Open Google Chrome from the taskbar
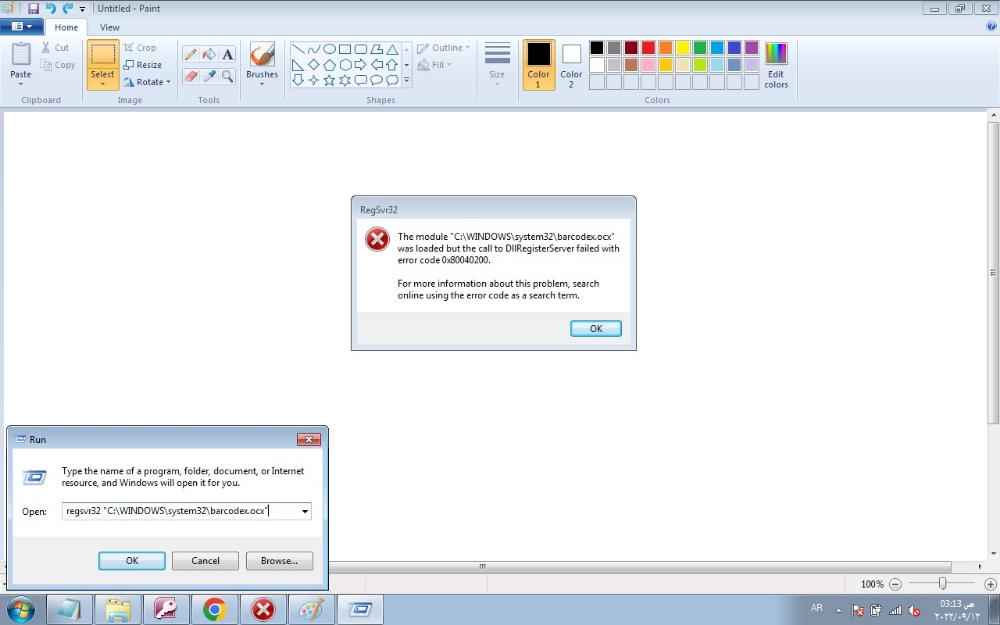This screenshot has width=1000, height=625. tap(214, 610)
